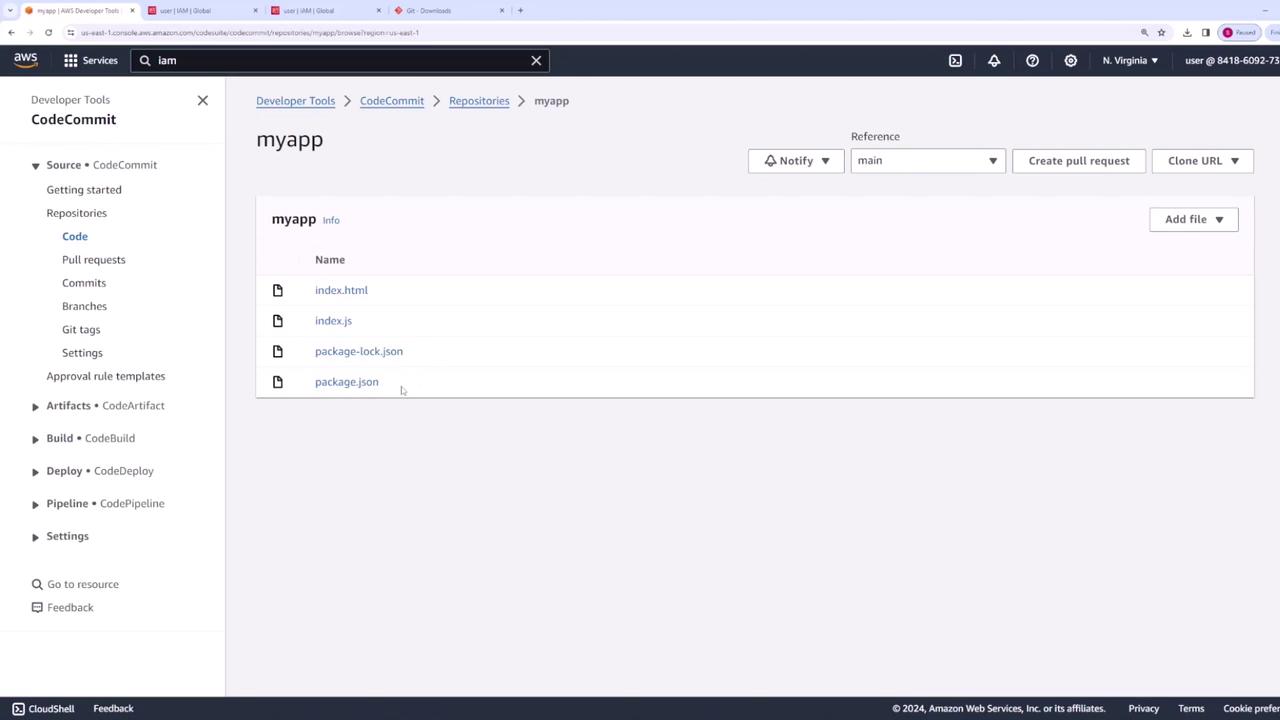Open the AWS header settings gear

pyautogui.click(x=1070, y=60)
